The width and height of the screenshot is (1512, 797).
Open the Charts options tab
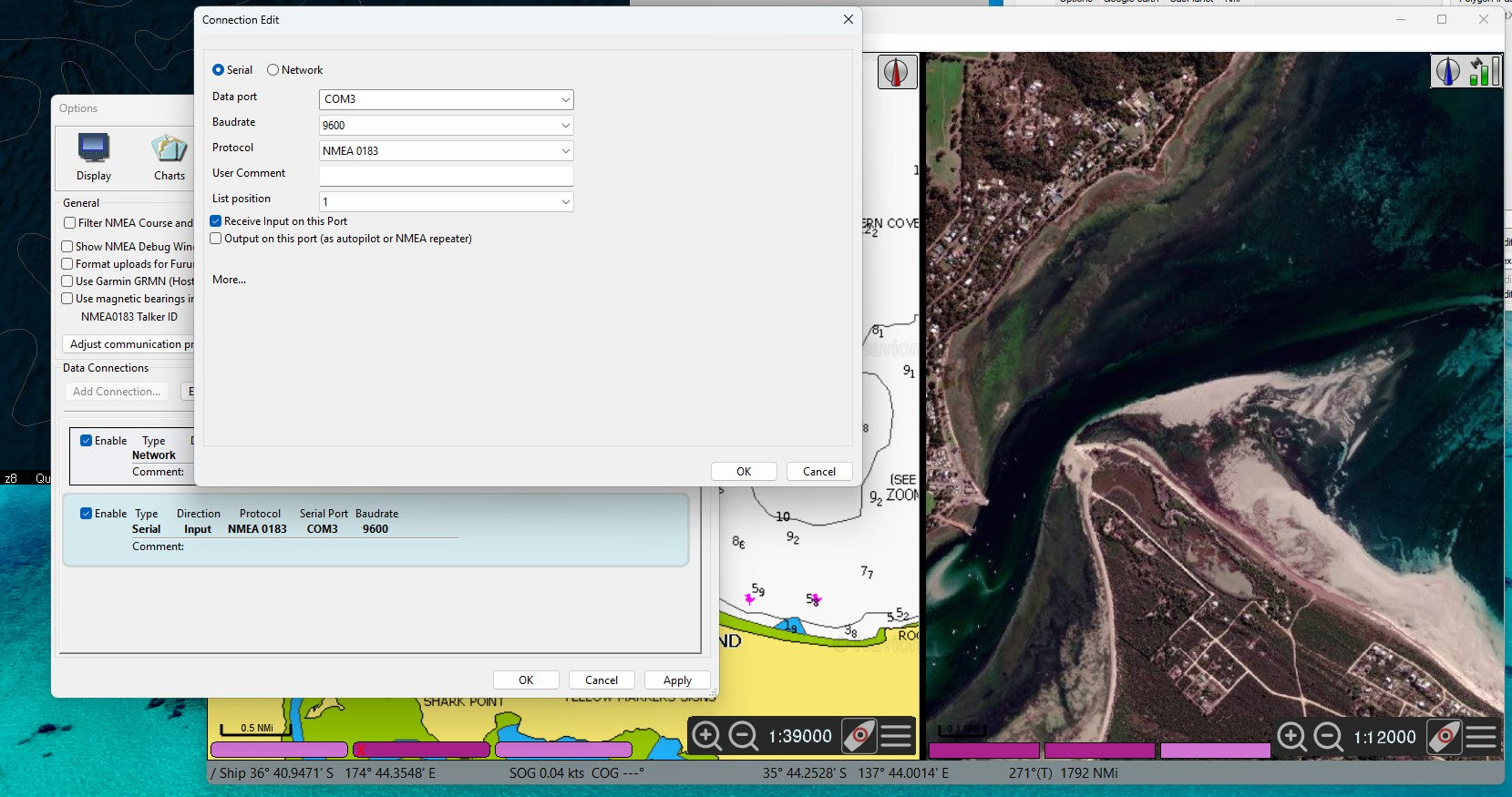(x=170, y=157)
